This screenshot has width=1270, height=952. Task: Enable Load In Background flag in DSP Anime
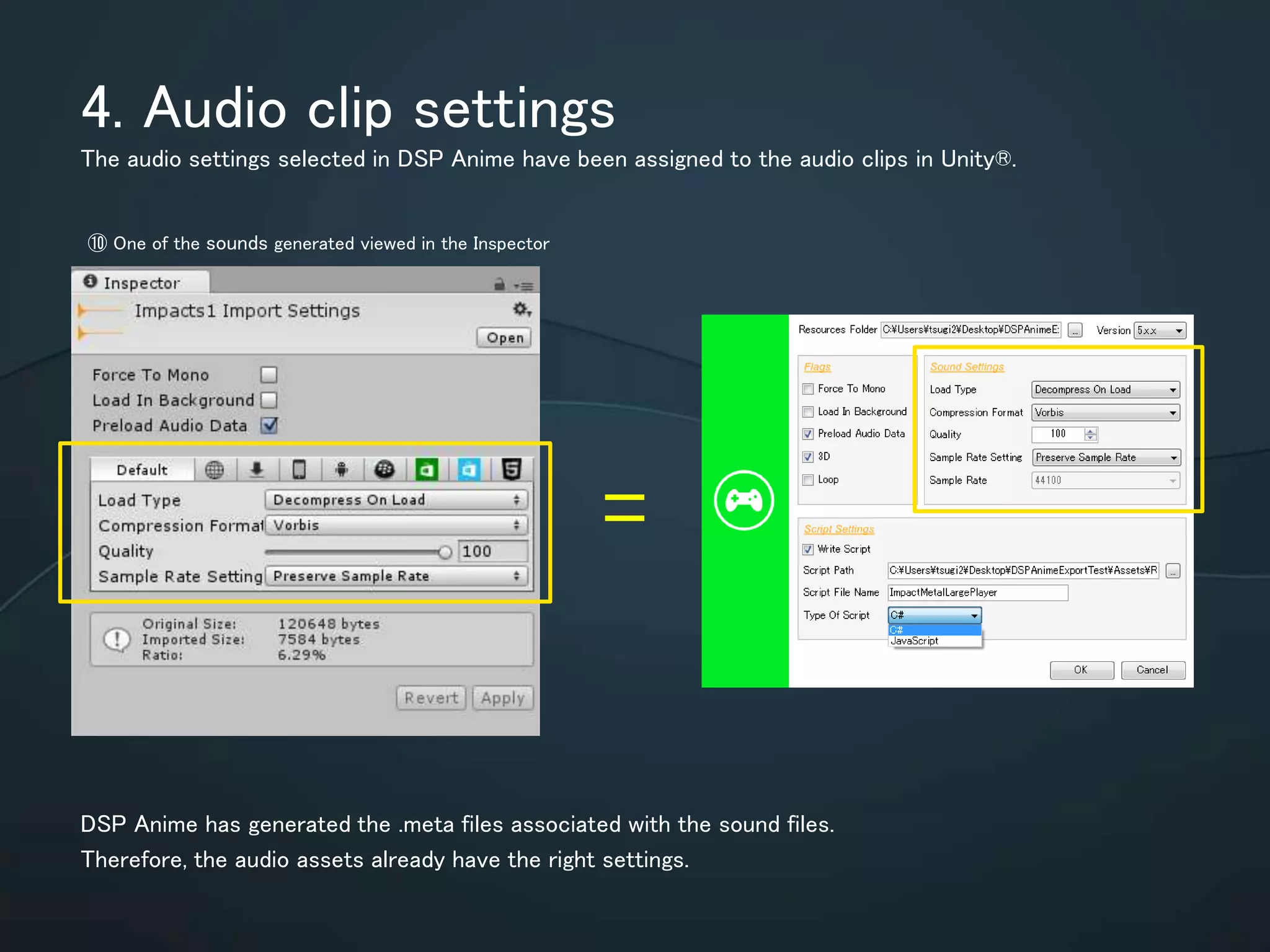point(808,412)
